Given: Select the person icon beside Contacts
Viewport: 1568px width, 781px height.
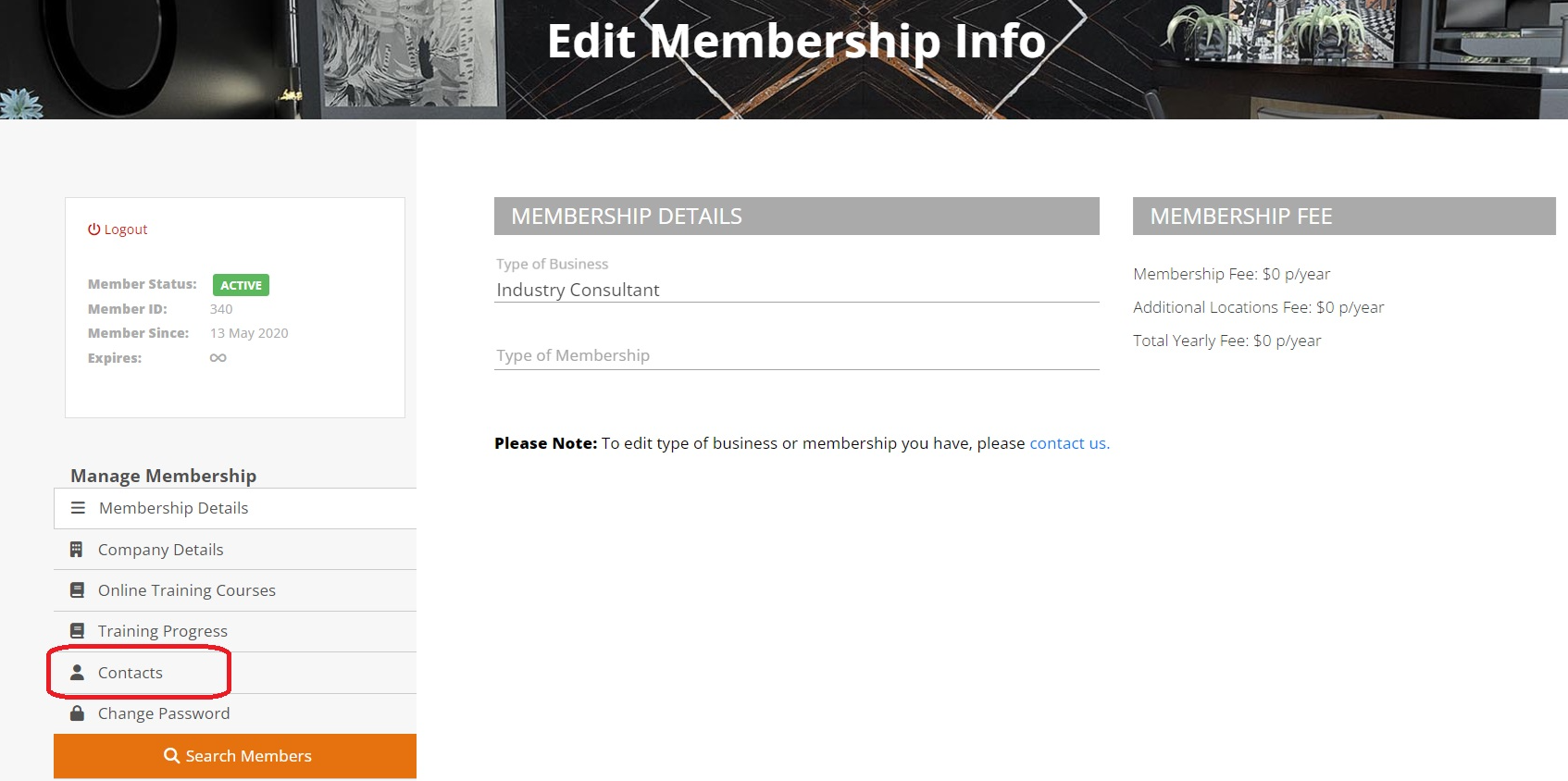Looking at the screenshot, I should point(77,672).
